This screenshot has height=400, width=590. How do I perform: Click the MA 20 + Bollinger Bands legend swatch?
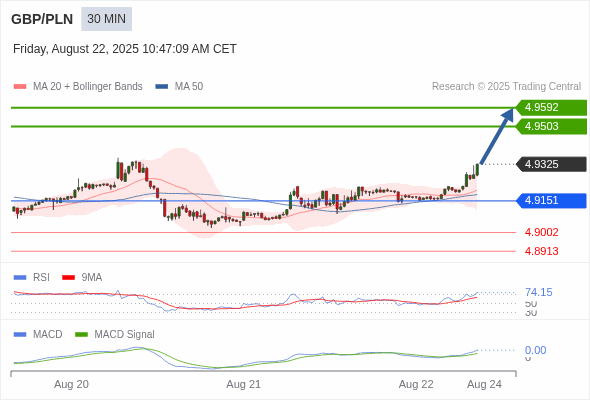[20, 87]
